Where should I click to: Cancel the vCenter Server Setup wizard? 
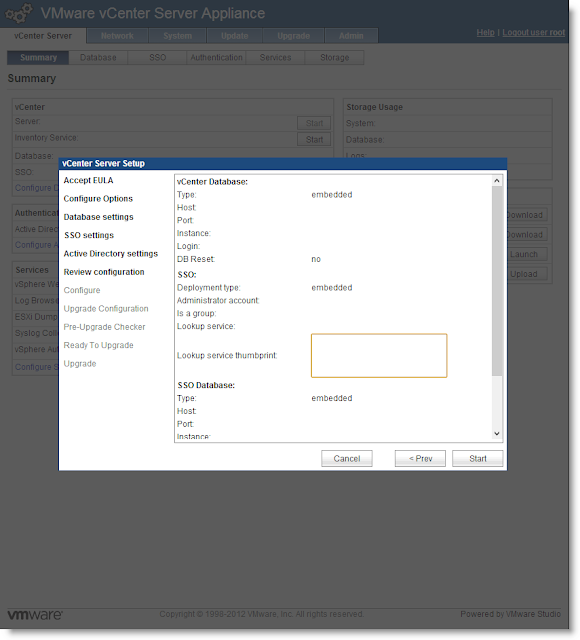tap(347, 458)
